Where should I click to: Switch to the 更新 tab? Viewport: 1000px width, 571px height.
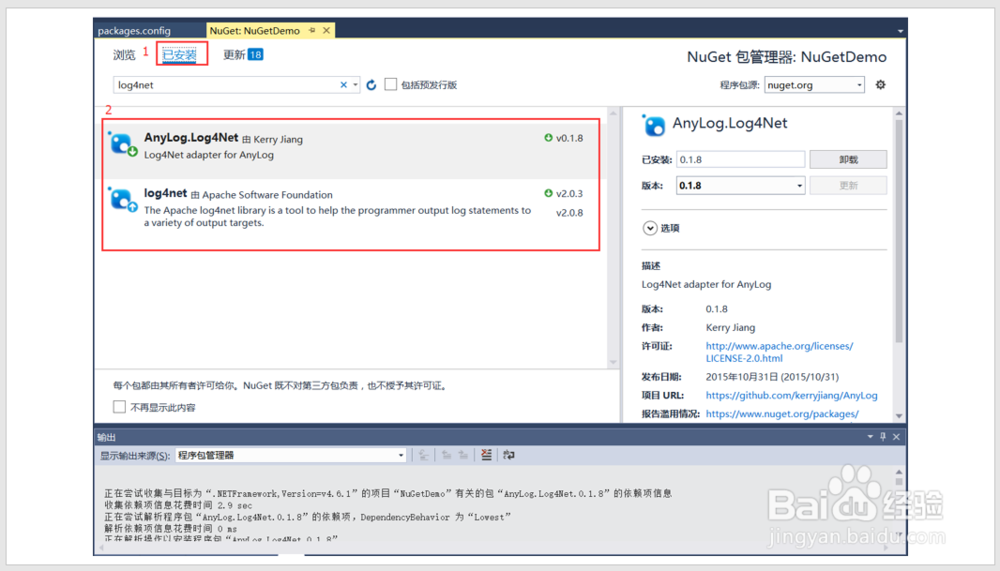click(242, 55)
